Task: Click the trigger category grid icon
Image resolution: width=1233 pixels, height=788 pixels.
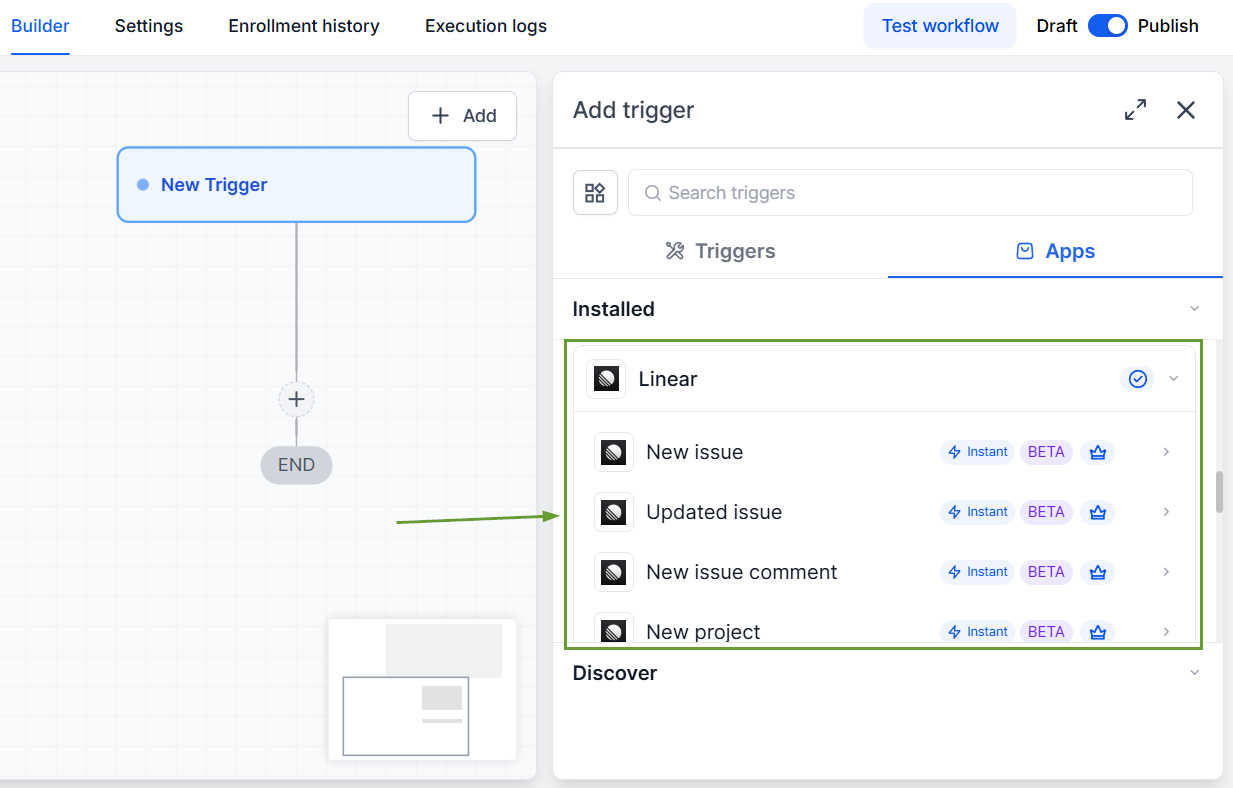Action: click(595, 192)
